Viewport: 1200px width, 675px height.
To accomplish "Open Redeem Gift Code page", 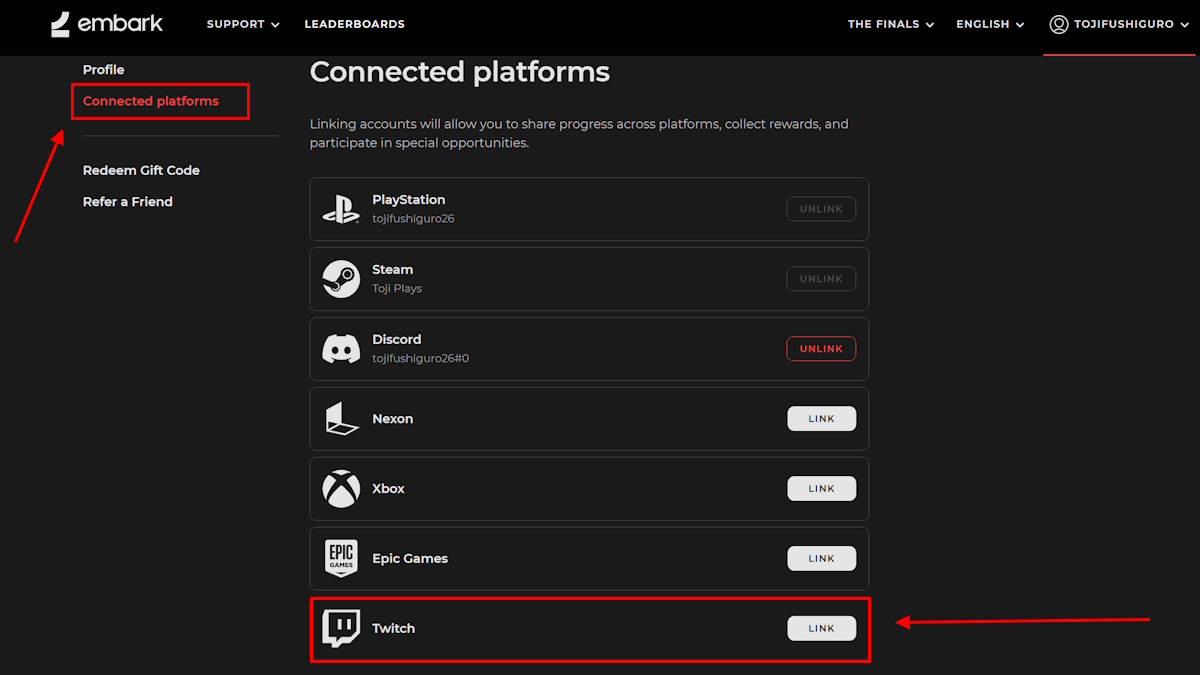I will (141, 171).
